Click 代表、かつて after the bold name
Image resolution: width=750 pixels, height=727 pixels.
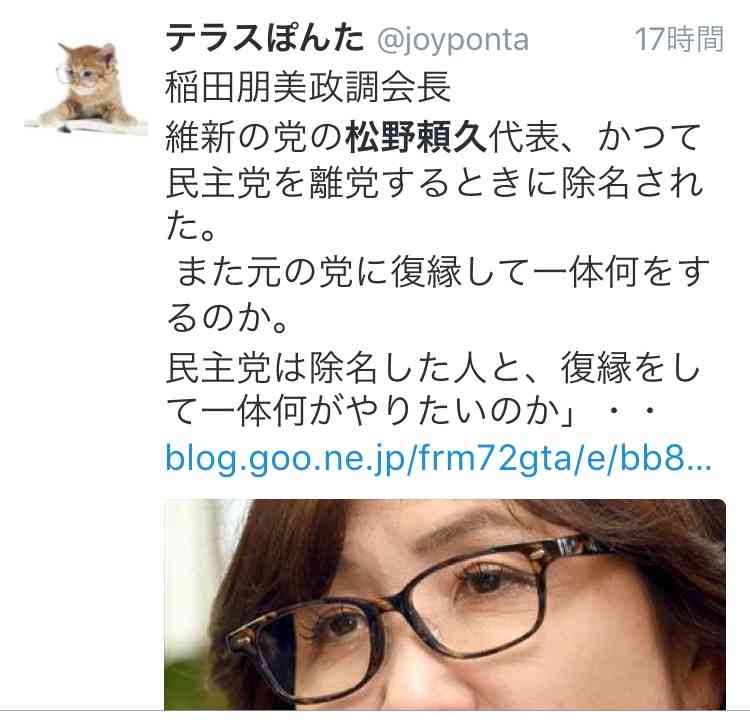[x=594, y=138]
